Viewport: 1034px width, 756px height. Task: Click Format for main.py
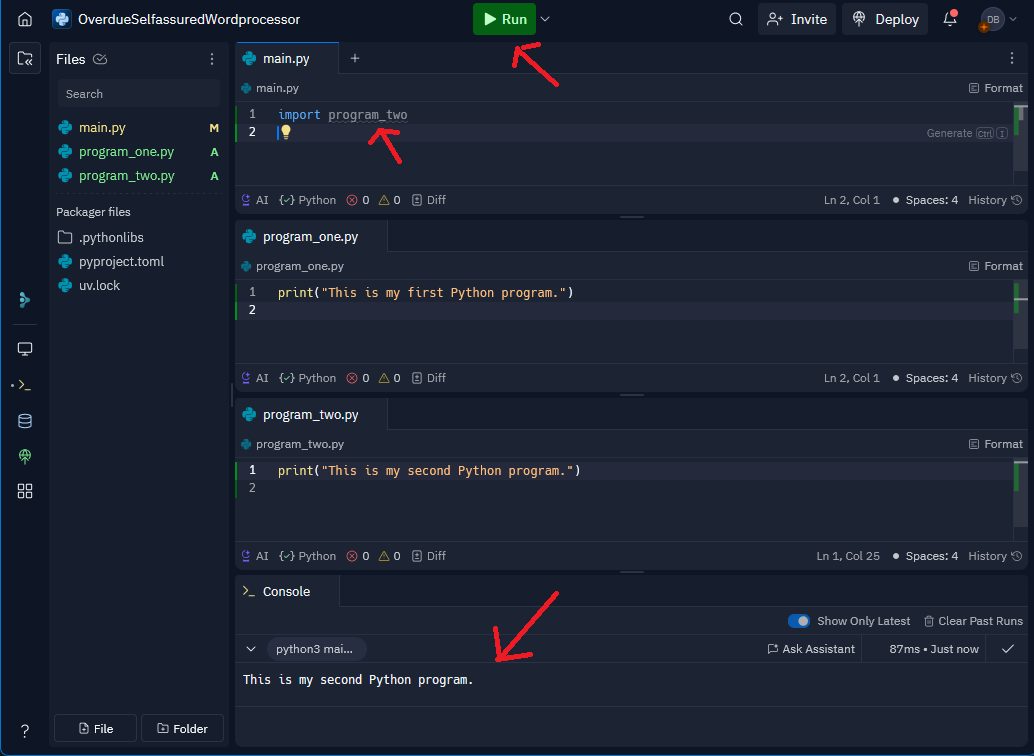pos(996,88)
